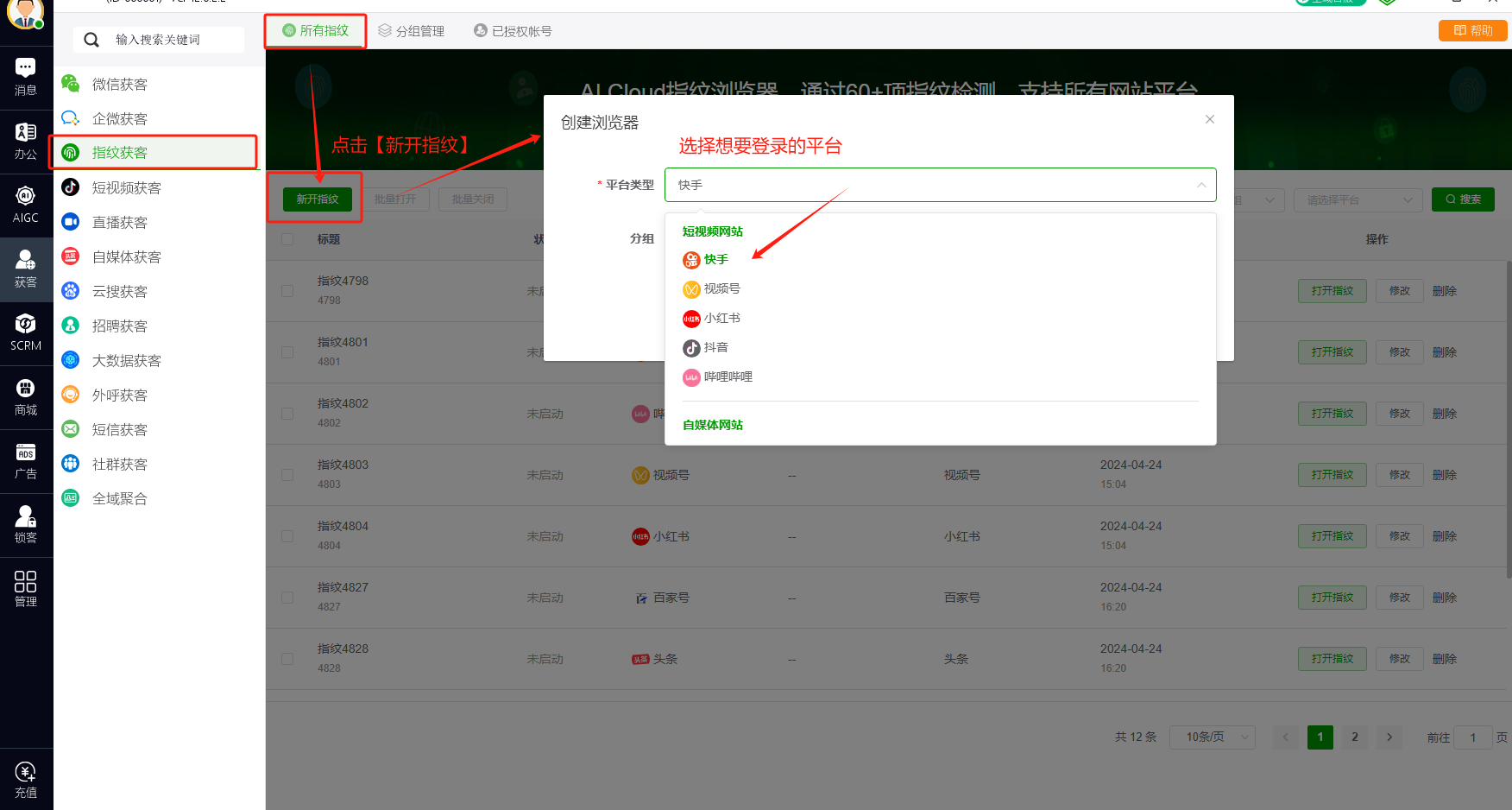The width and height of the screenshot is (1512, 810).
Task: Check the box for row 指纹4804
Action: [x=287, y=536]
